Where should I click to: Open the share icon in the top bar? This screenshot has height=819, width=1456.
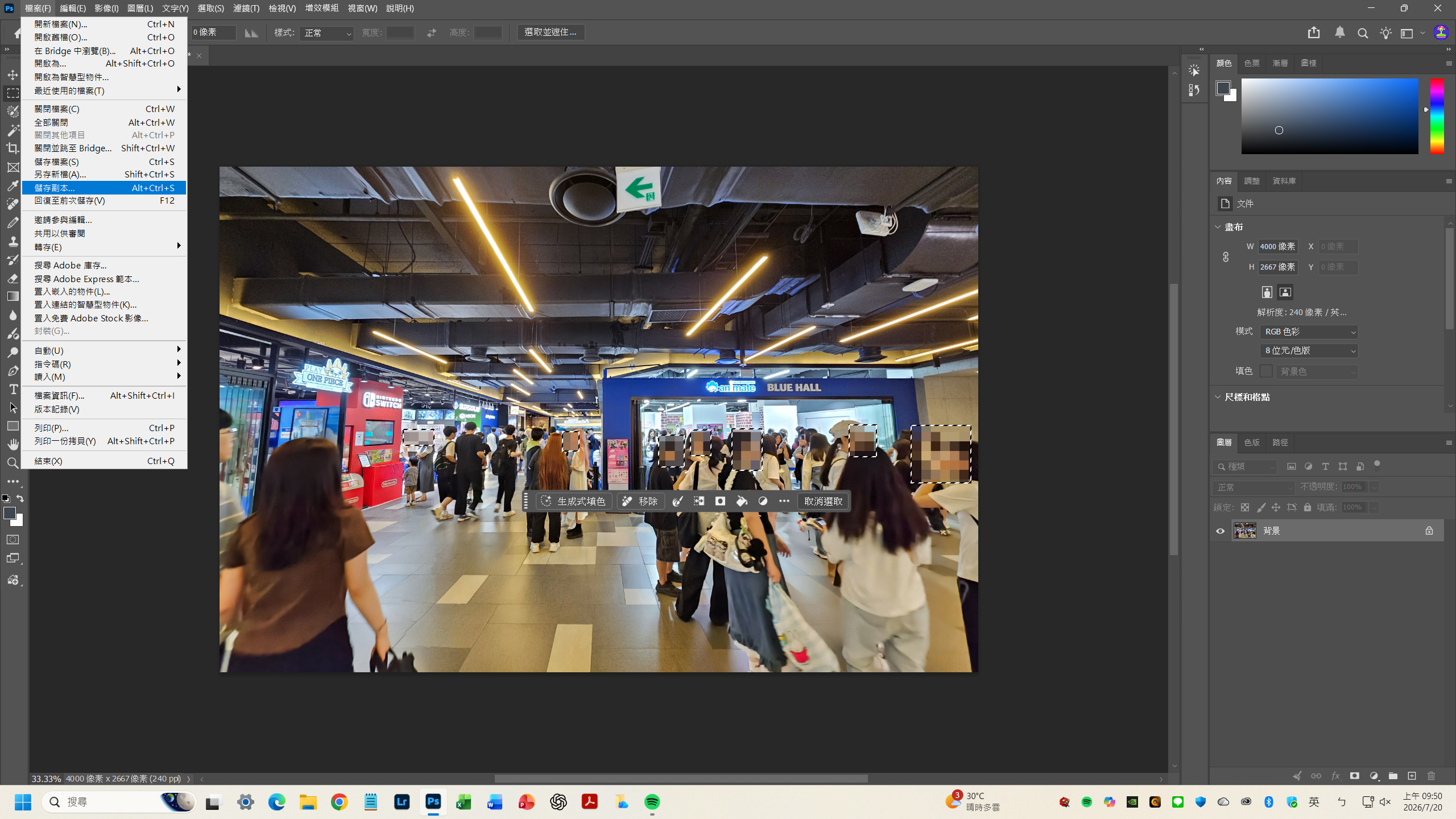[1314, 33]
